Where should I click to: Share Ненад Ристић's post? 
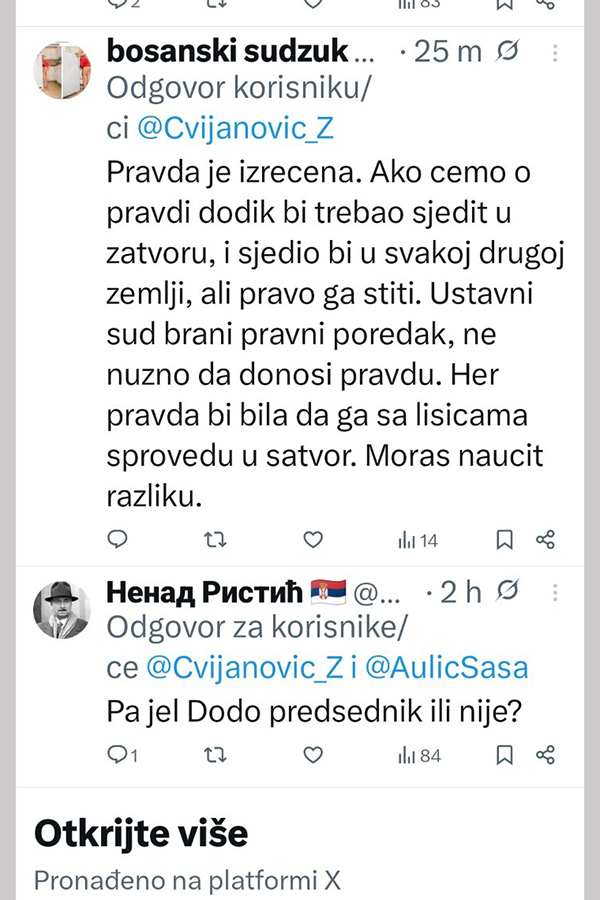click(x=545, y=755)
